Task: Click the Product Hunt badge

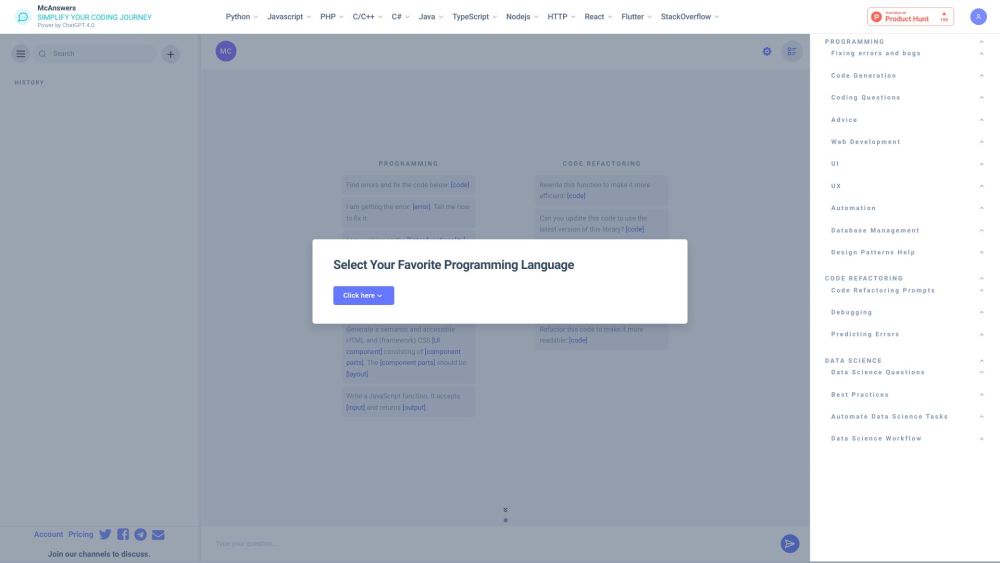Action: click(910, 17)
